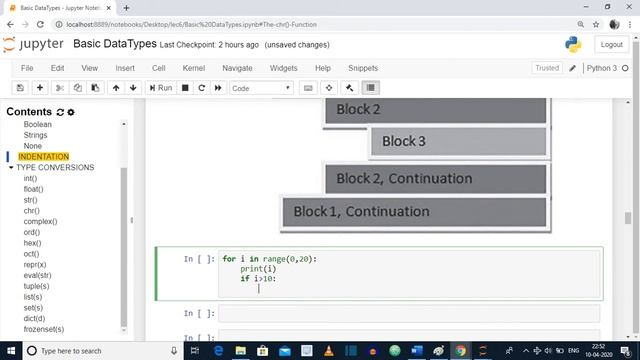Viewport: 640px width, 360px height.
Task: Open the cell type Code dropdown
Action: 261,88
